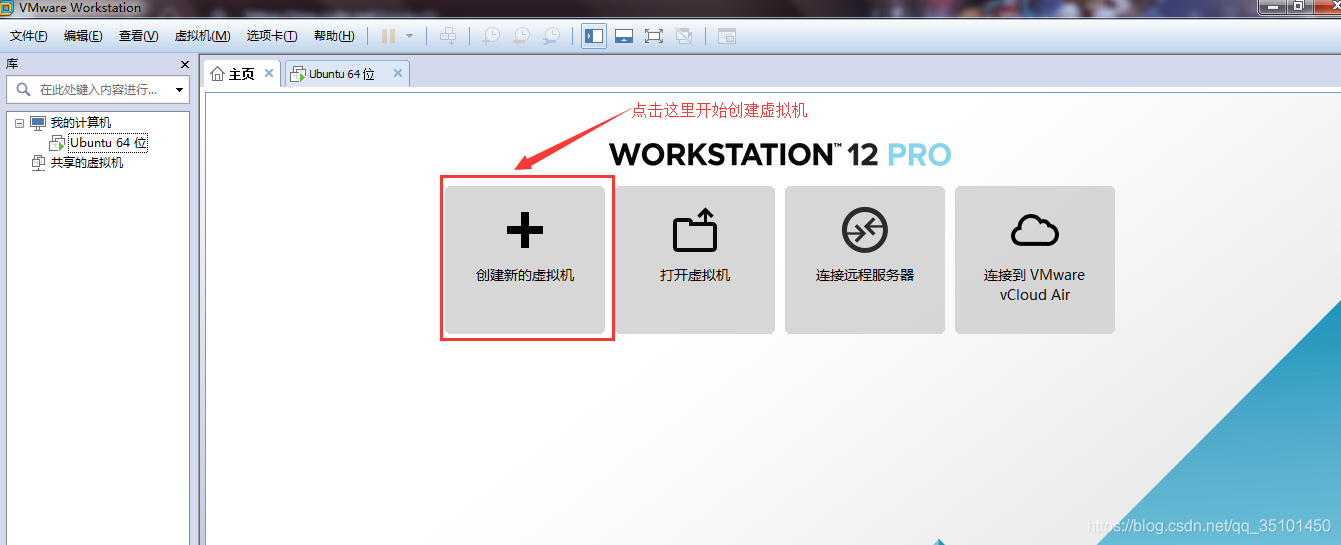Click the pause/suspend toolbar icon
The width and height of the screenshot is (1341, 545).
coord(388,36)
